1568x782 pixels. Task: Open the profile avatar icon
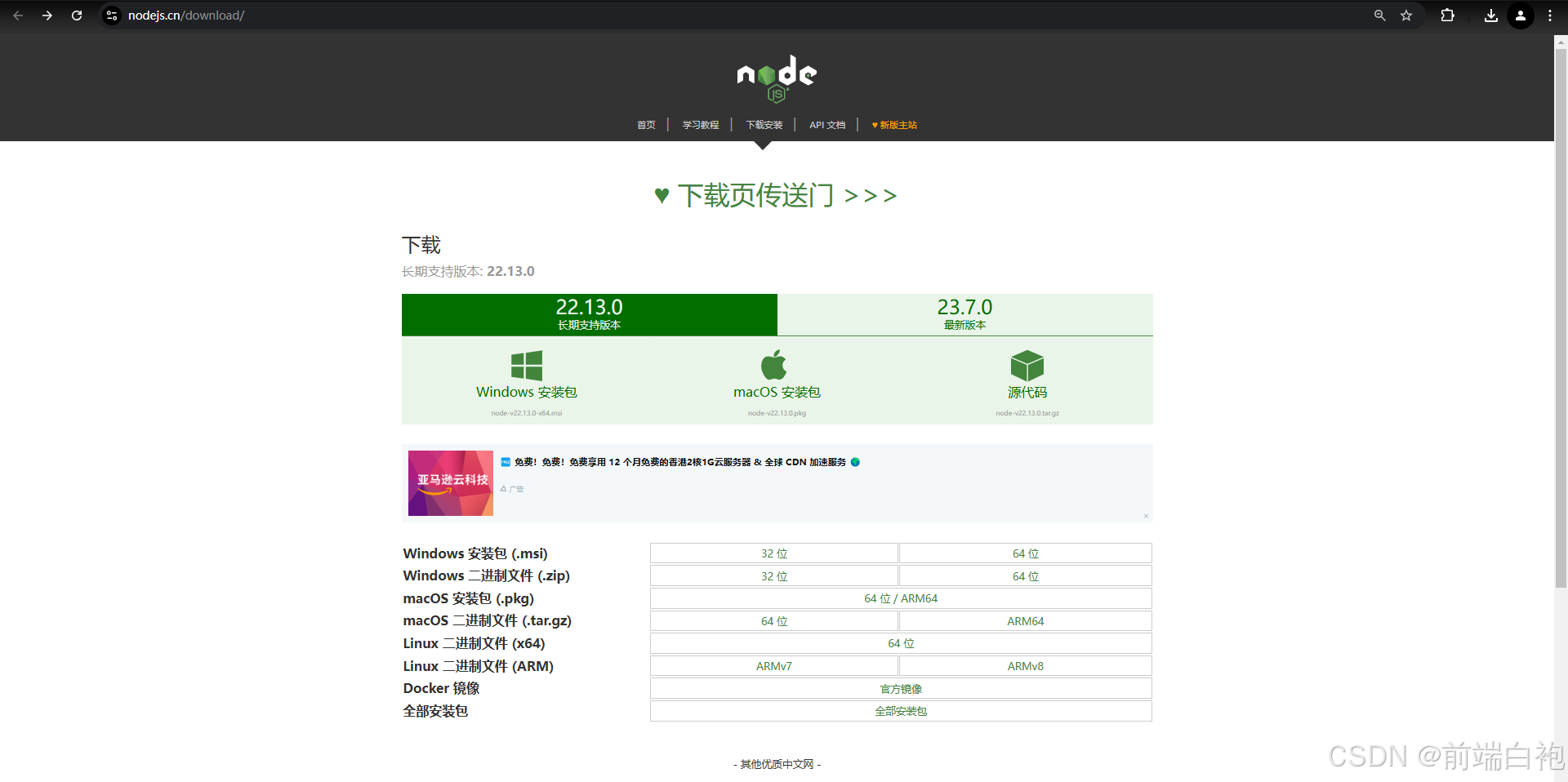[1521, 16]
